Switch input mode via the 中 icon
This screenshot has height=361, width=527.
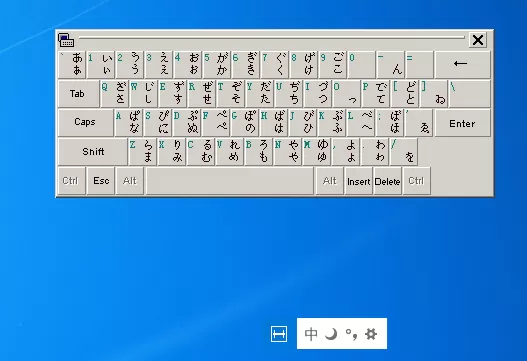(x=311, y=334)
